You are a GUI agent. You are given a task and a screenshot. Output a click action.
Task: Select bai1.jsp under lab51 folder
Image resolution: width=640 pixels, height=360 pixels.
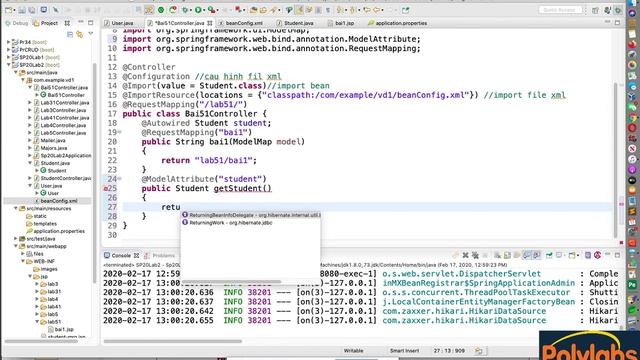pyautogui.click(x=64, y=329)
